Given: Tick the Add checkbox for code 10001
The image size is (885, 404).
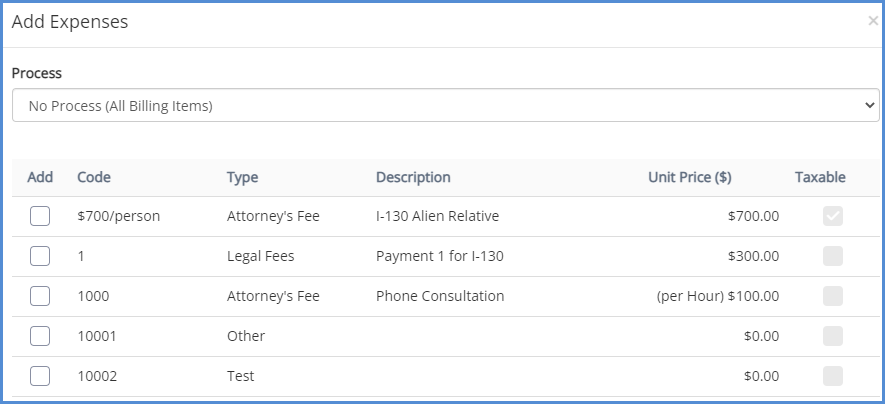Looking at the screenshot, I should (x=40, y=336).
